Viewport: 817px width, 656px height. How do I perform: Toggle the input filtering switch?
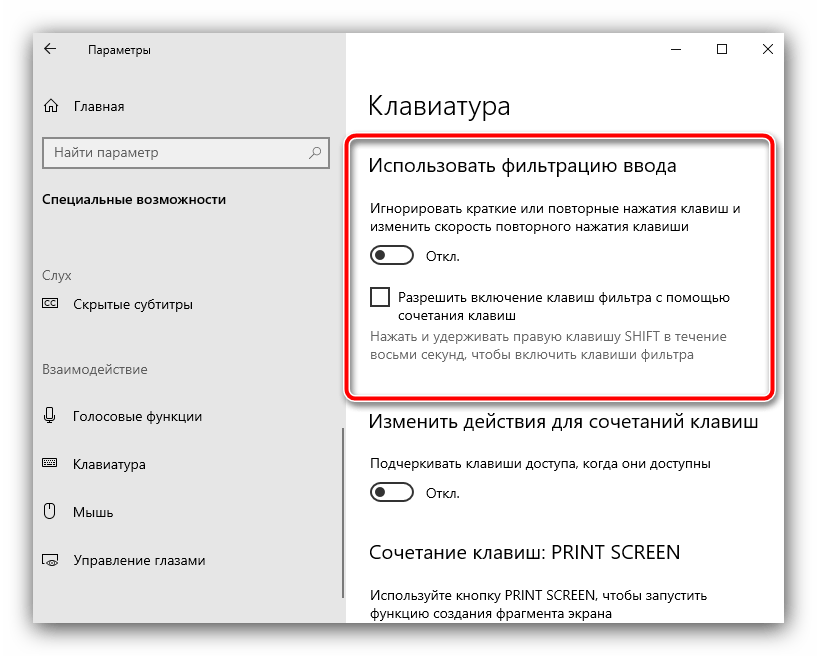pos(392,255)
